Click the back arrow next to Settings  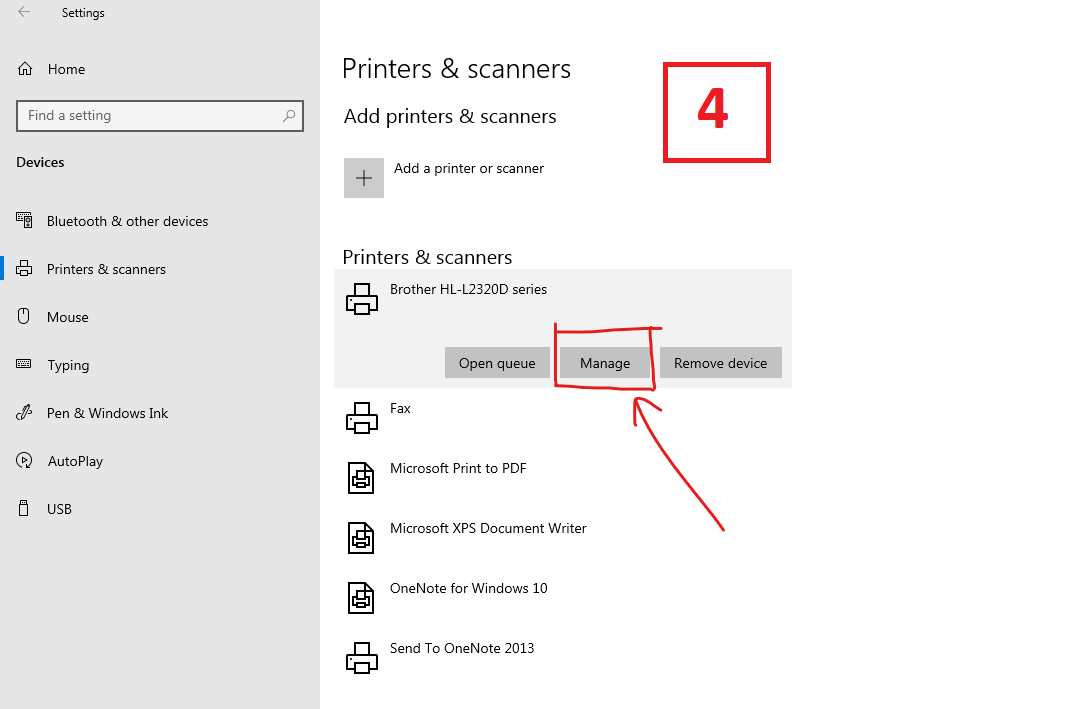point(24,12)
